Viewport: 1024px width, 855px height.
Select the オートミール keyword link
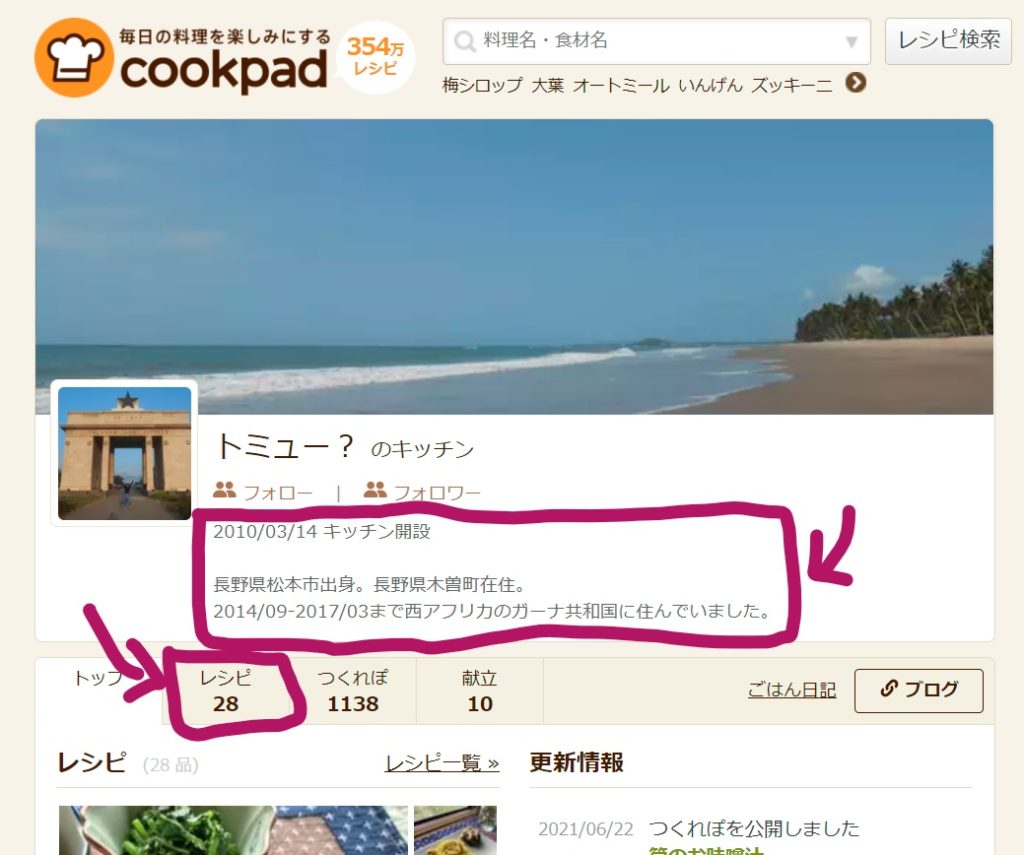[x=620, y=86]
